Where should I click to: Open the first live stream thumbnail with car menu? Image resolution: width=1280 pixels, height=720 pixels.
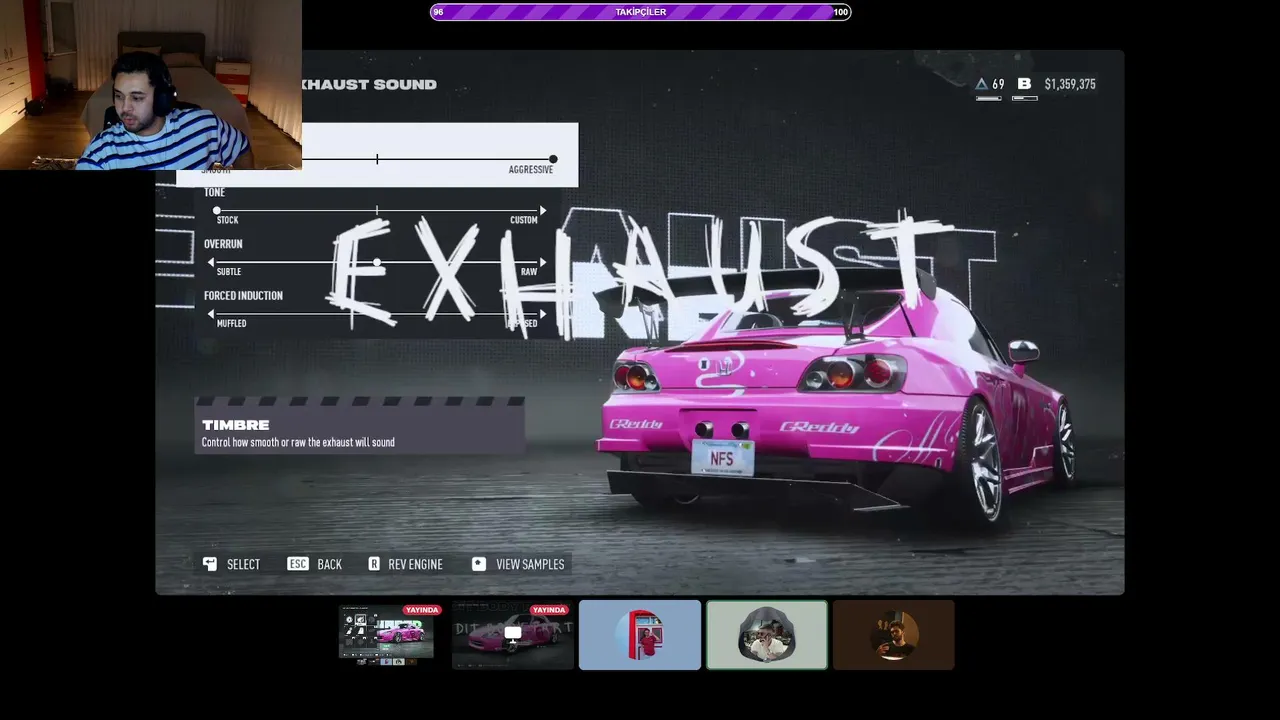386,635
